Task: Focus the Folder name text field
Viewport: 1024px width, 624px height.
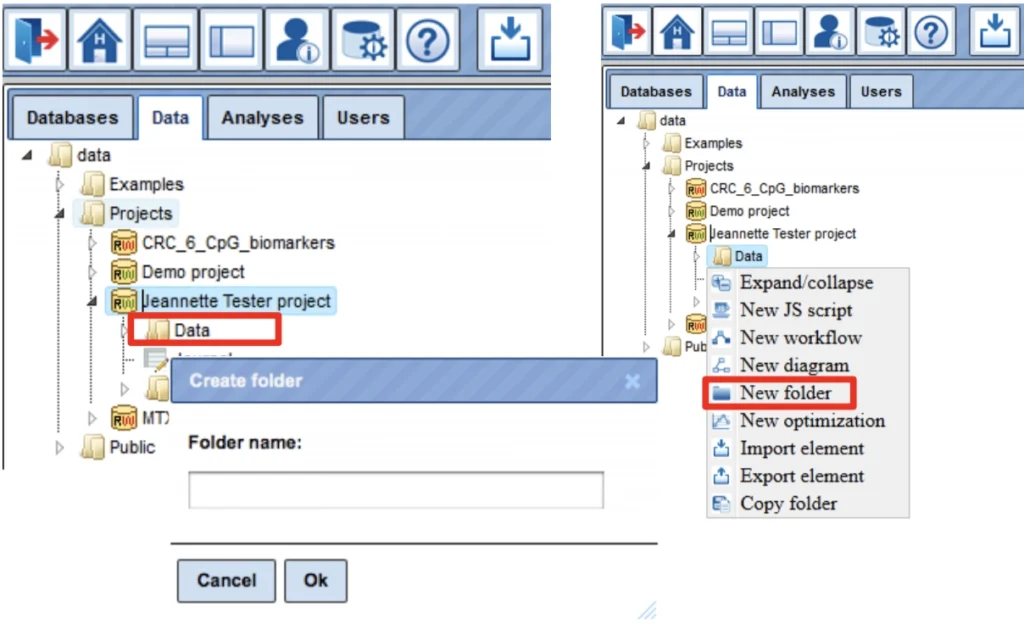Action: pyautogui.click(x=395, y=490)
